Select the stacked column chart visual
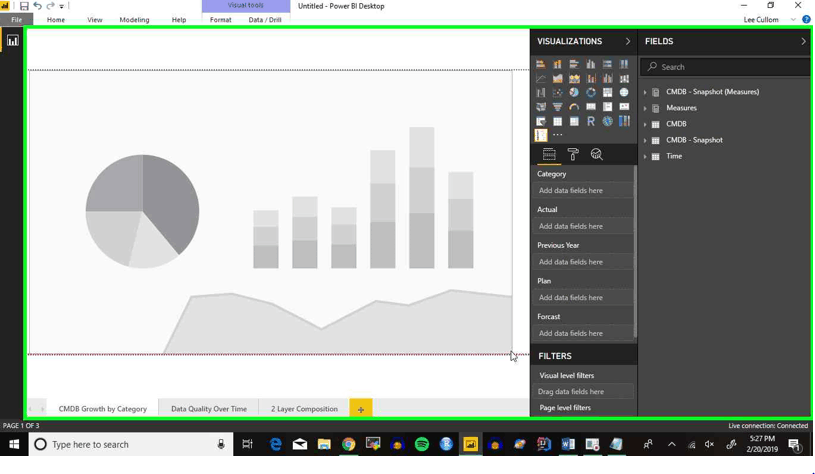The width and height of the screenshot is (815, 474). click(x=557, y=64)
